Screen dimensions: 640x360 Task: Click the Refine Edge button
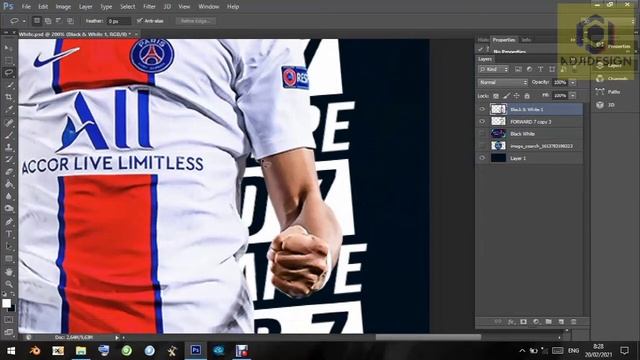pos(196,21)
